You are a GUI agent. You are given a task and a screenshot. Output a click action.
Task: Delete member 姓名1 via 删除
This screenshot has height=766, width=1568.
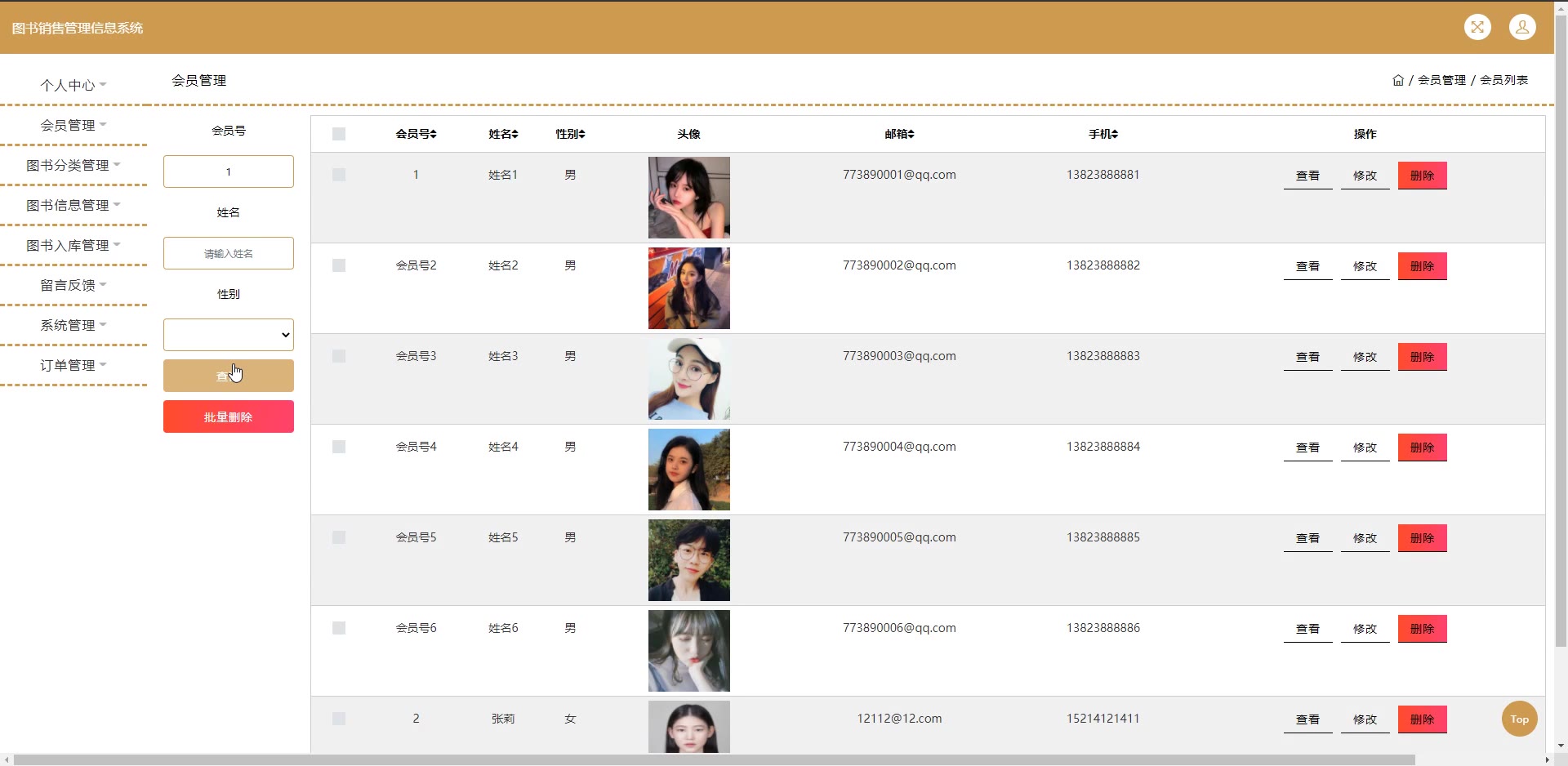pyautogui.click(x=1423, y=176)
